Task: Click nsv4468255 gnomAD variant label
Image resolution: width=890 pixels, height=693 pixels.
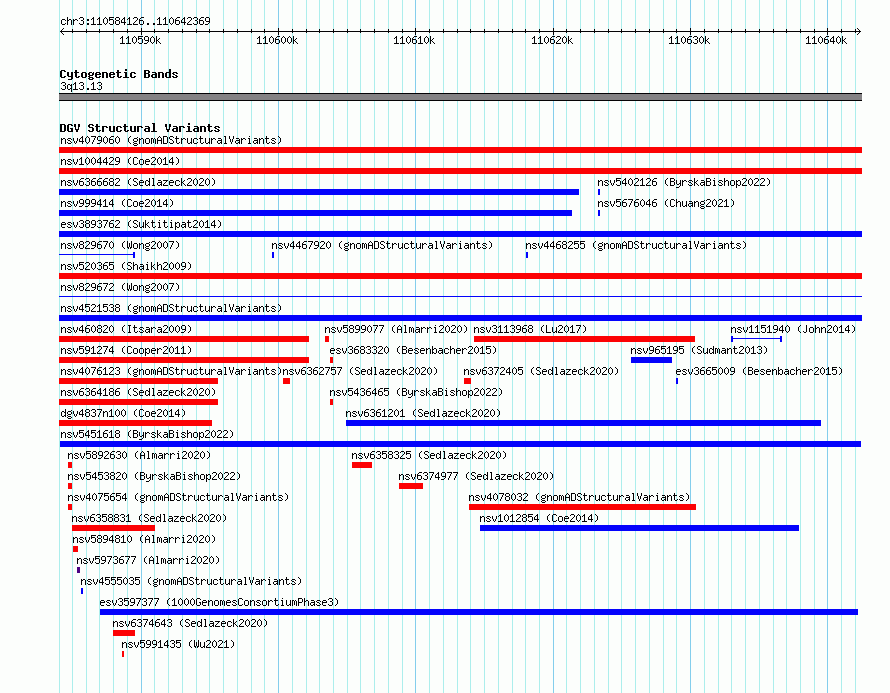Action: point(636,245)
